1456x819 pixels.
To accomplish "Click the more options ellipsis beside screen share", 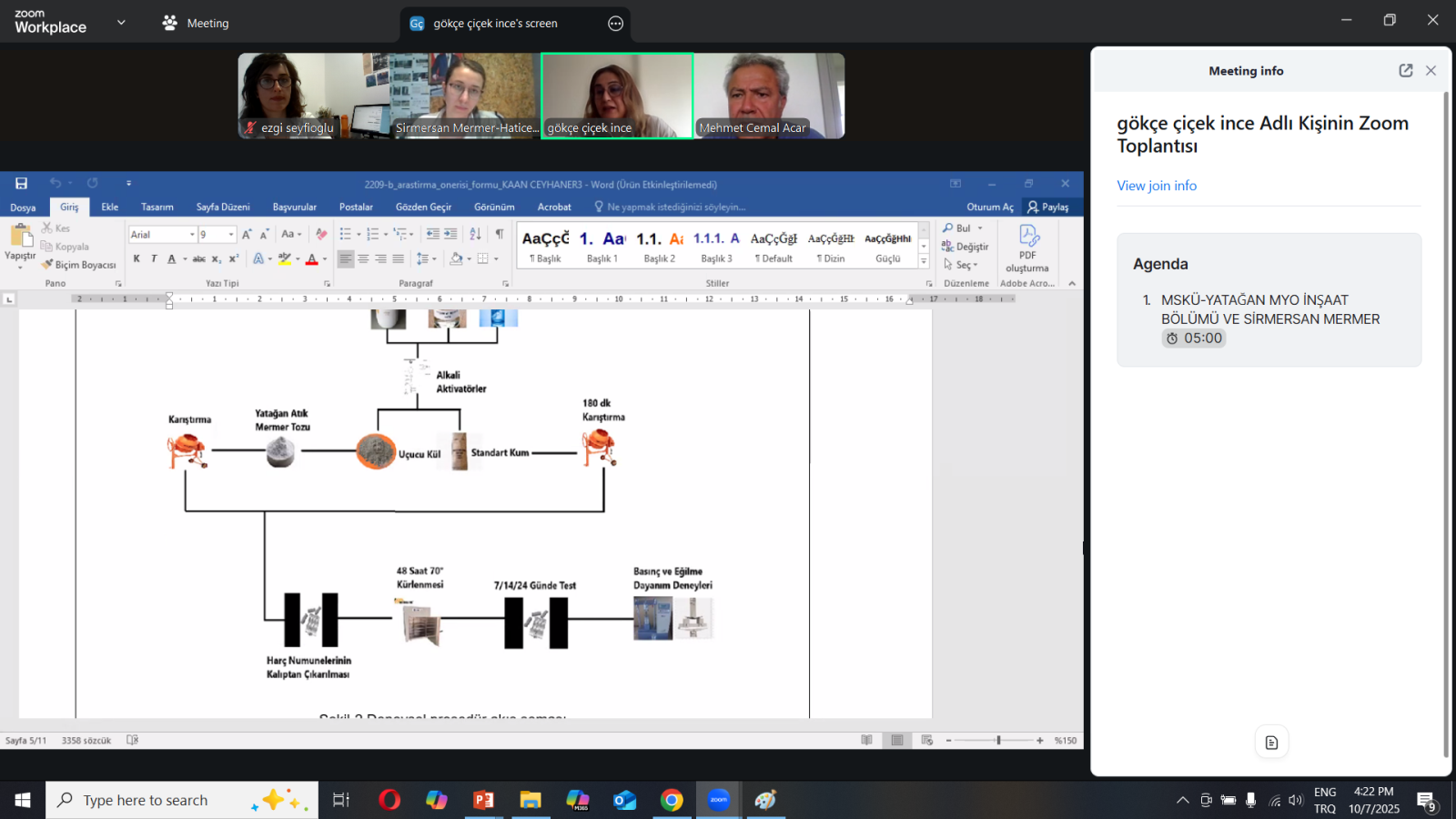I will pyautogui.click(x=616, y=24).
